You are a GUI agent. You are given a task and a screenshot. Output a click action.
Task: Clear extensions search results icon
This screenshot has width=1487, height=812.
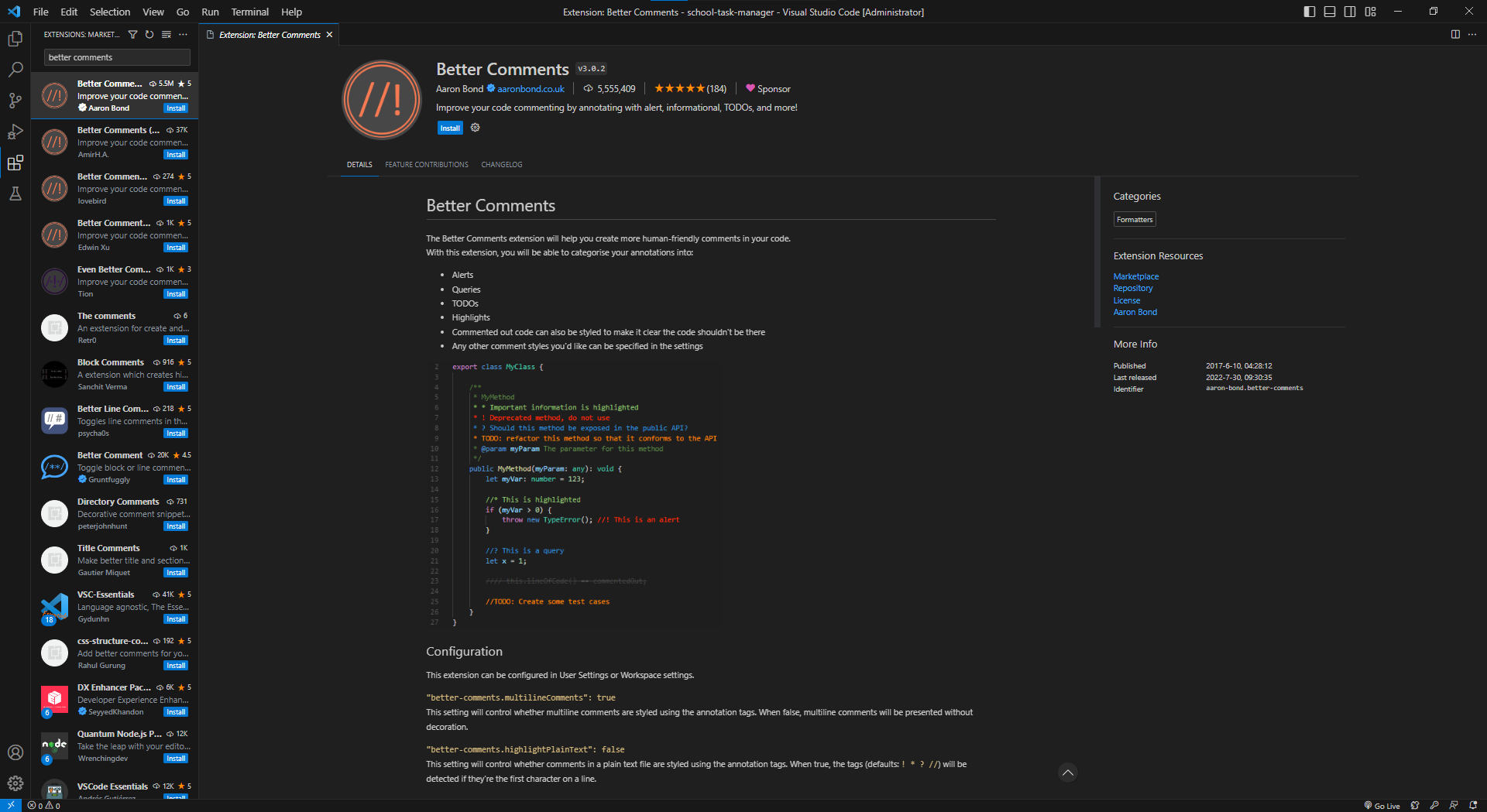pyautogui.click(x=167, y=34)
